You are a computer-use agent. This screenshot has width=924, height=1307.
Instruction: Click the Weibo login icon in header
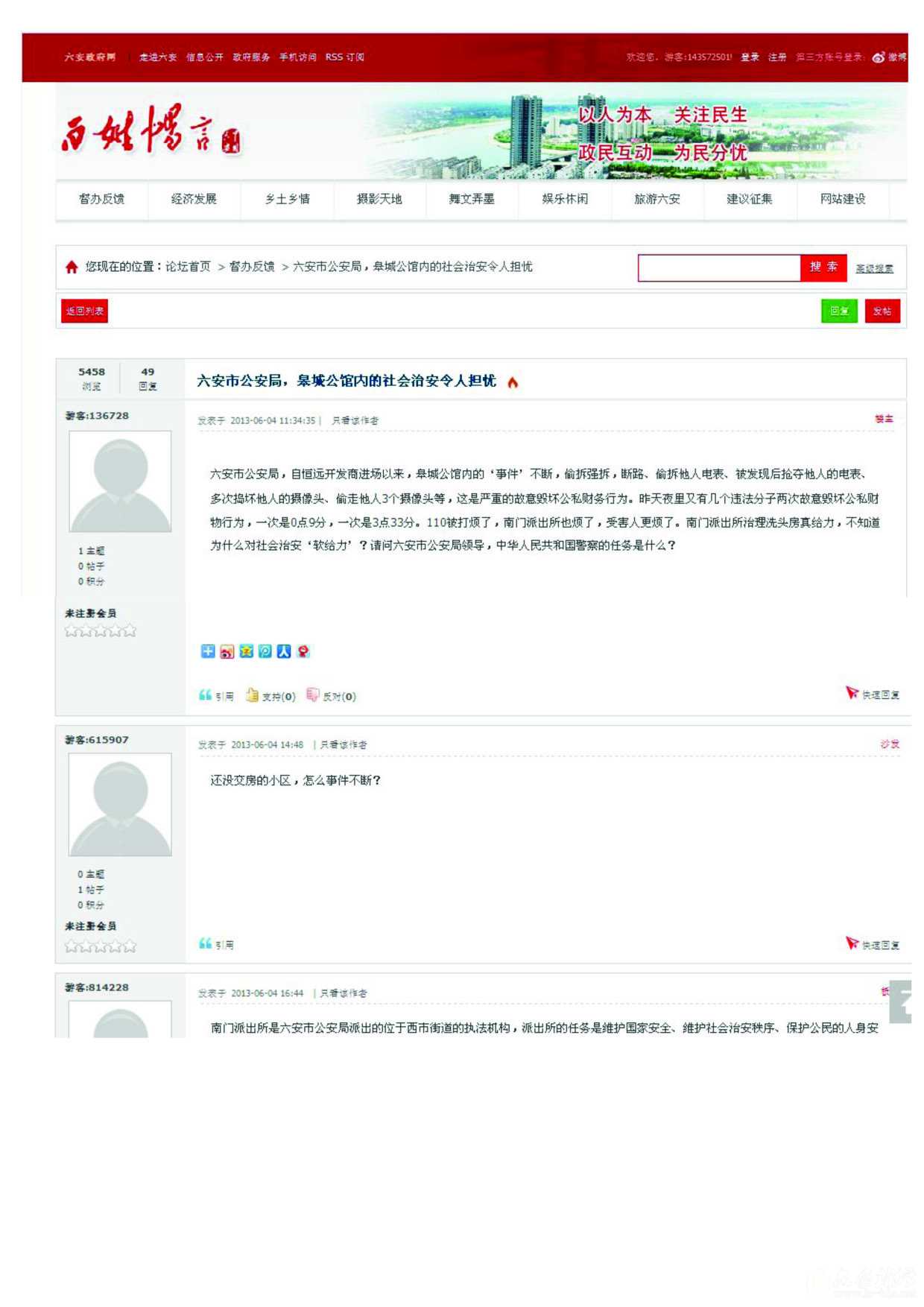[x=879, y=57]
